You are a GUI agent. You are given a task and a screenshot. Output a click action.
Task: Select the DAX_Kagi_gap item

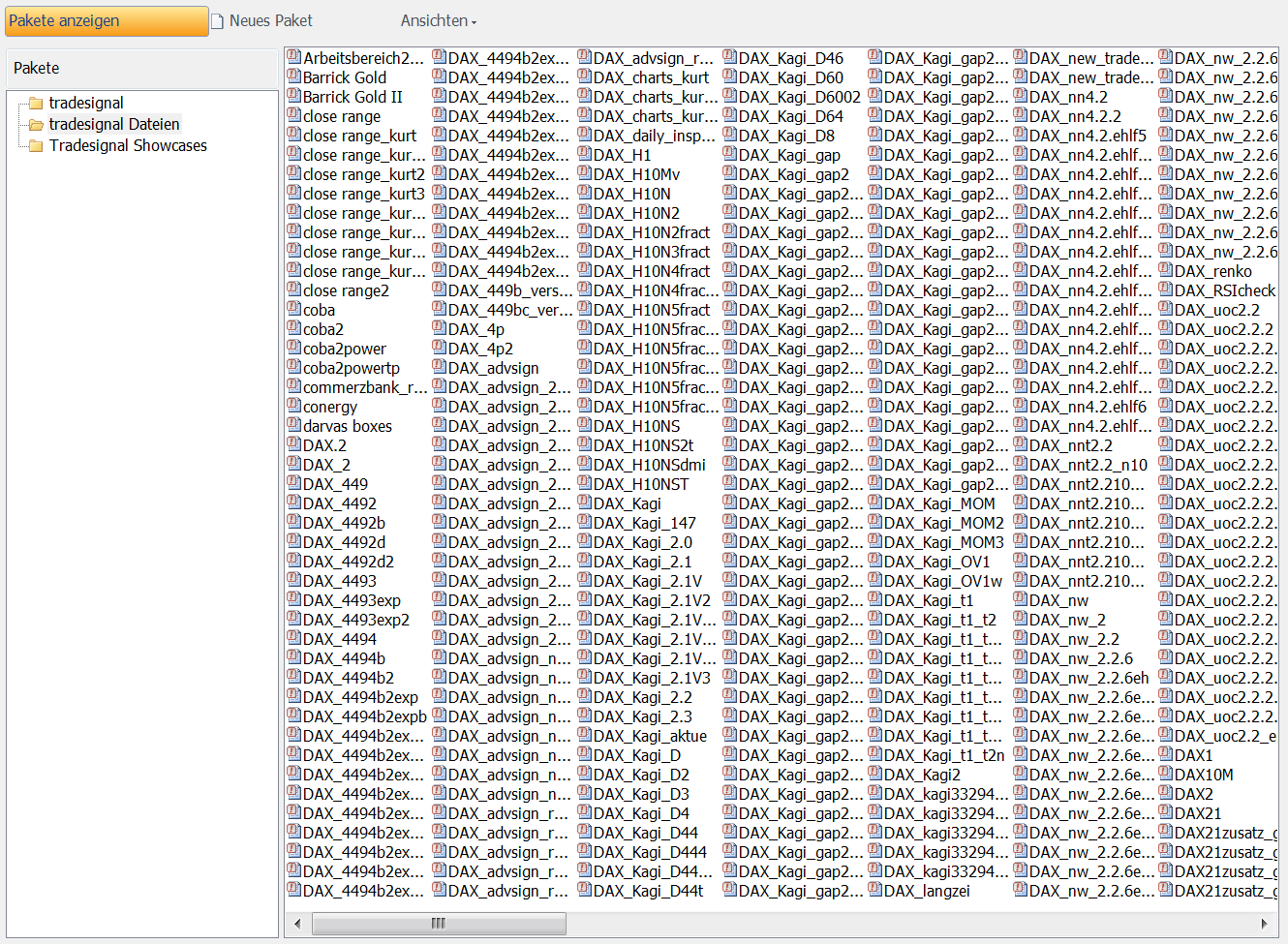tap(789, 155)
